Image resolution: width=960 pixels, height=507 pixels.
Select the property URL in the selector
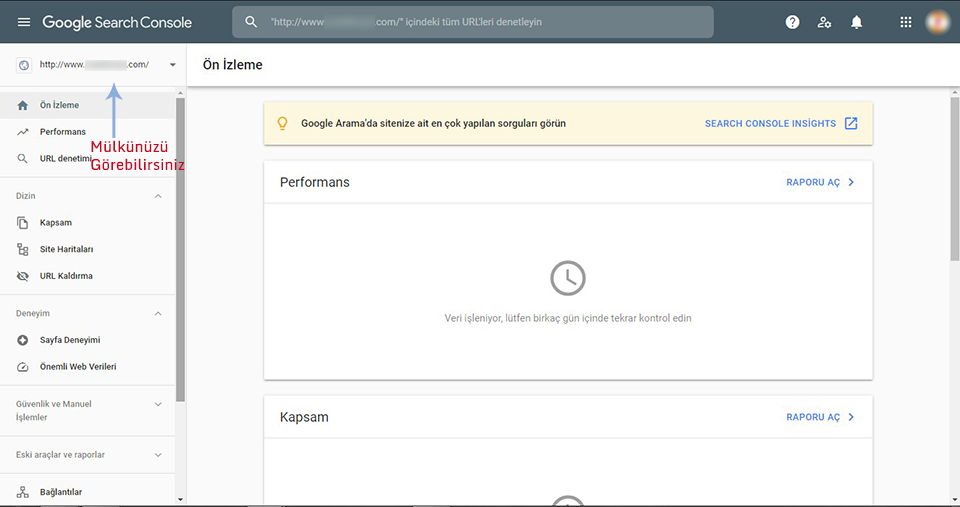[x=94, y=64]
